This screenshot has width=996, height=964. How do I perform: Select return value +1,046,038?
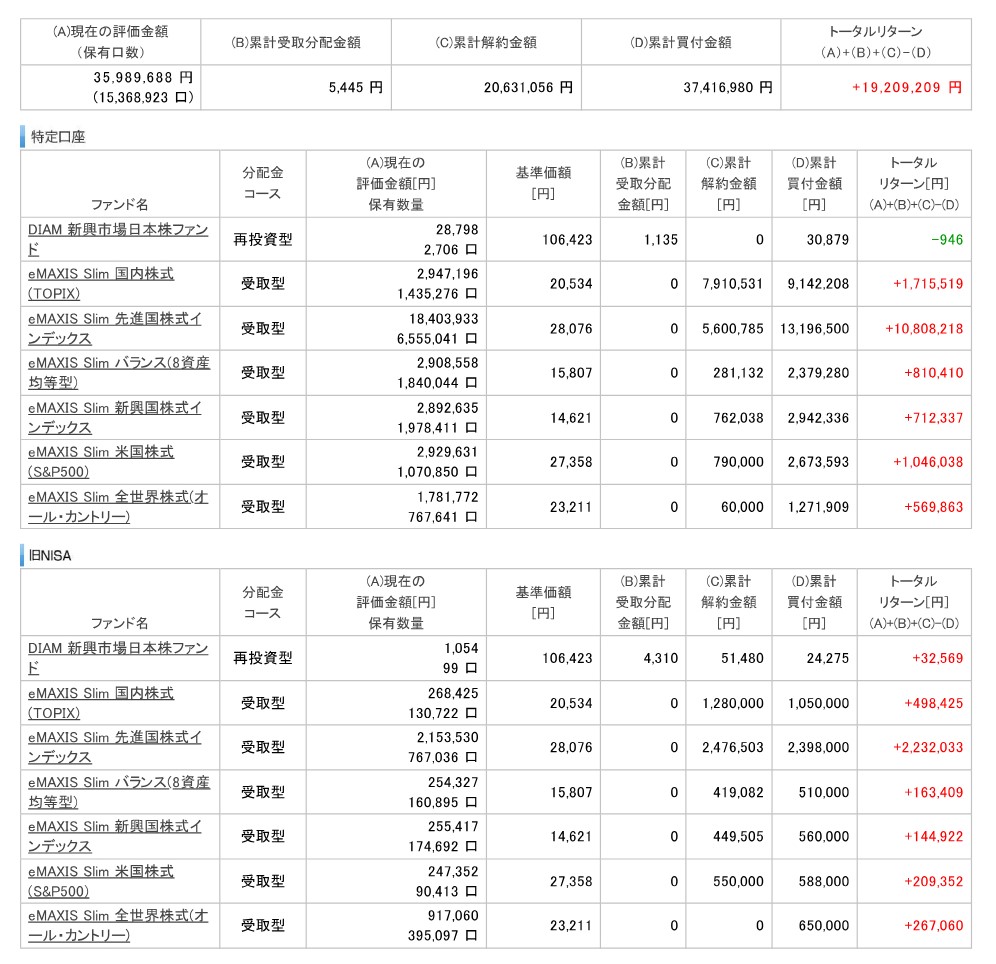click(928, 462)
